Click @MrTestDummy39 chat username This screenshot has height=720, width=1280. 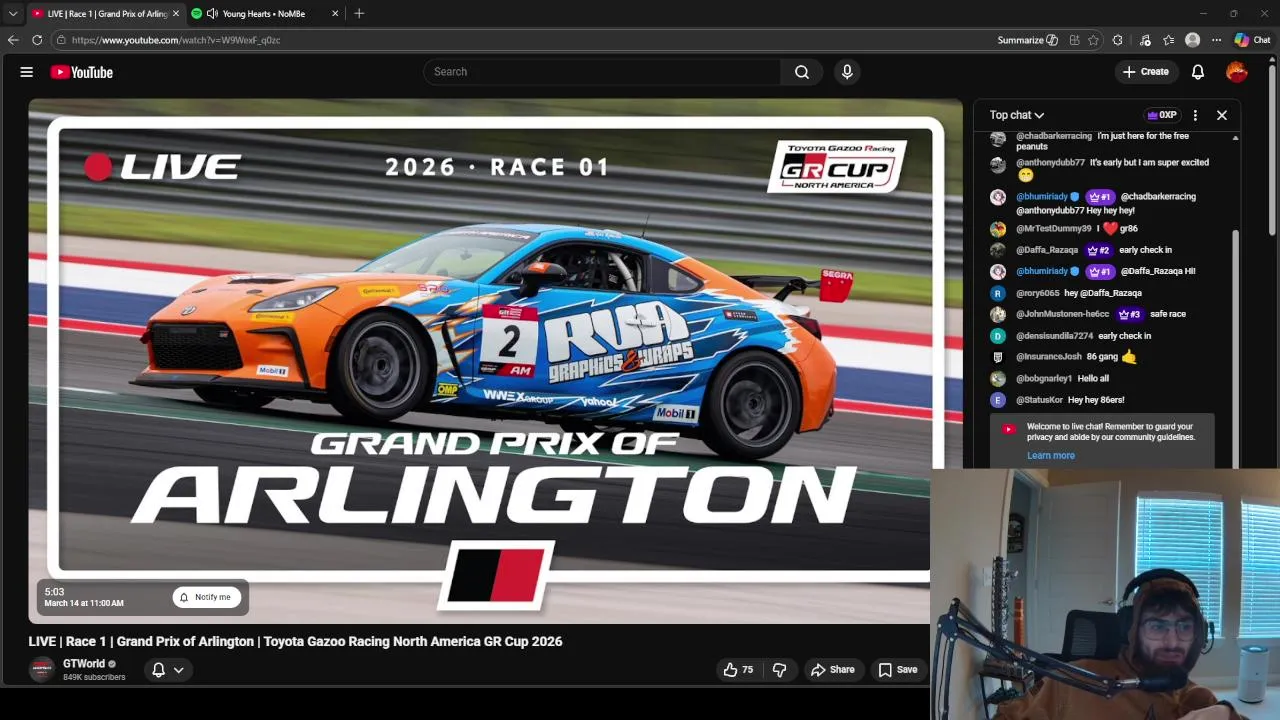point(1053,229)
